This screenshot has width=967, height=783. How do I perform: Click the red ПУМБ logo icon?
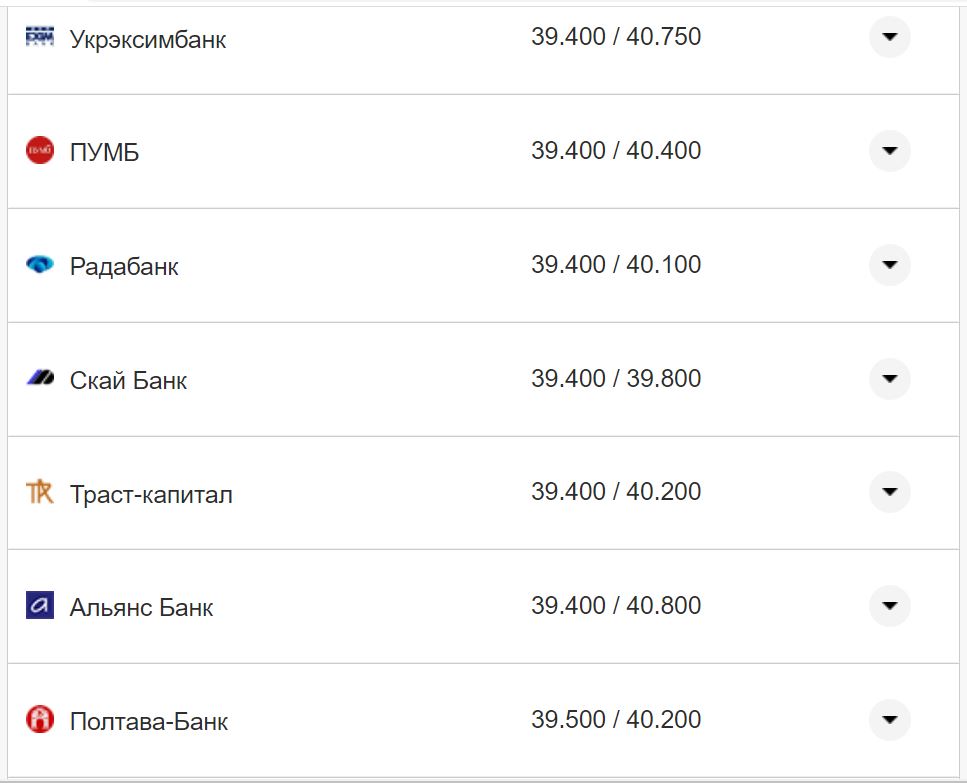tap(39, 151)
